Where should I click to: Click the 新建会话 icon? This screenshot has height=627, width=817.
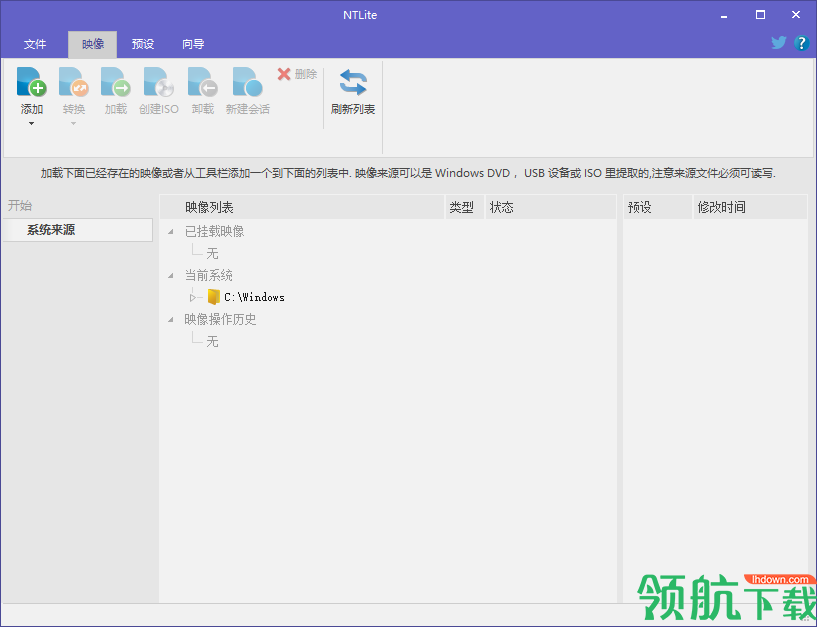[247, 82]
